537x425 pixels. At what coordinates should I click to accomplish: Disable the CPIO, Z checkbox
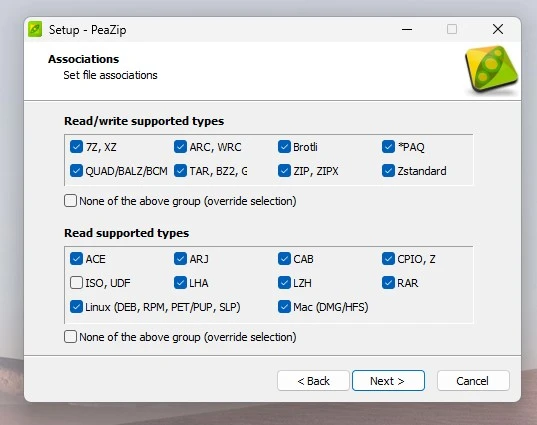coord(388,259)
